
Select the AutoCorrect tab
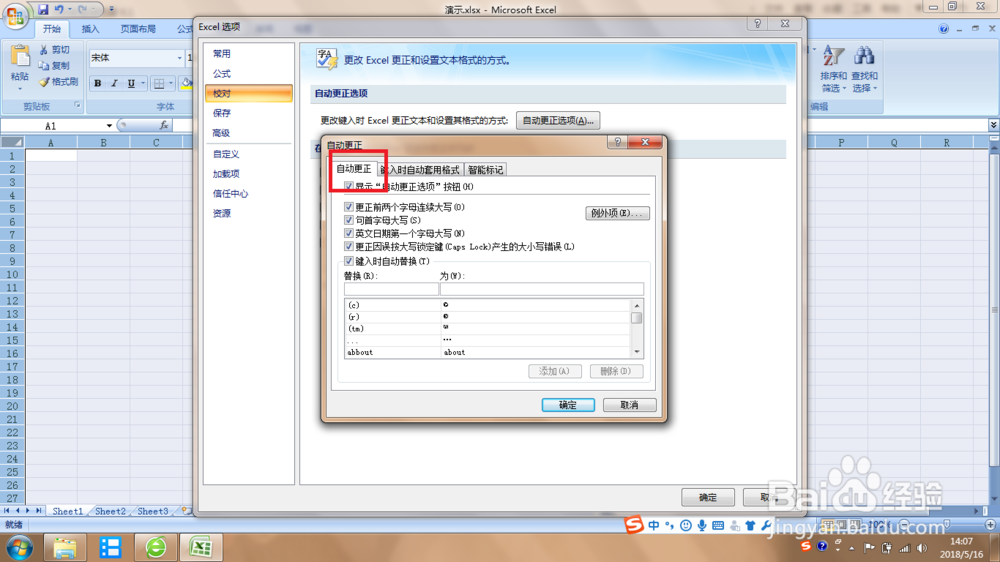[x=354, y=169]
